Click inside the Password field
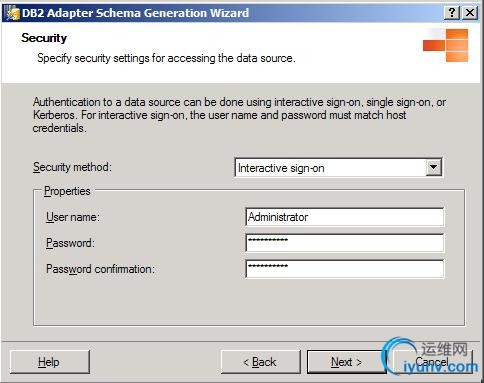484x383 pixels. (344, 243)
